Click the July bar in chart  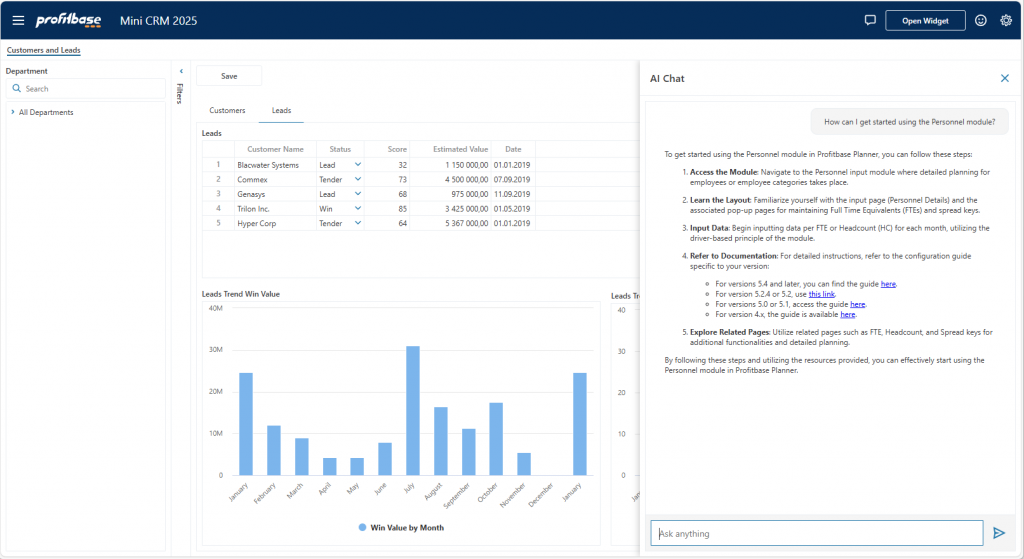pyautogui.click(x=412, y=410)
